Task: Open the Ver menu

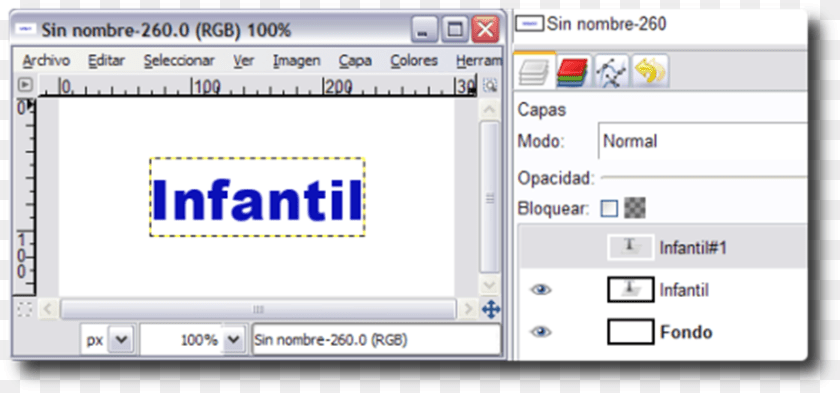Action: coord(244,61)
